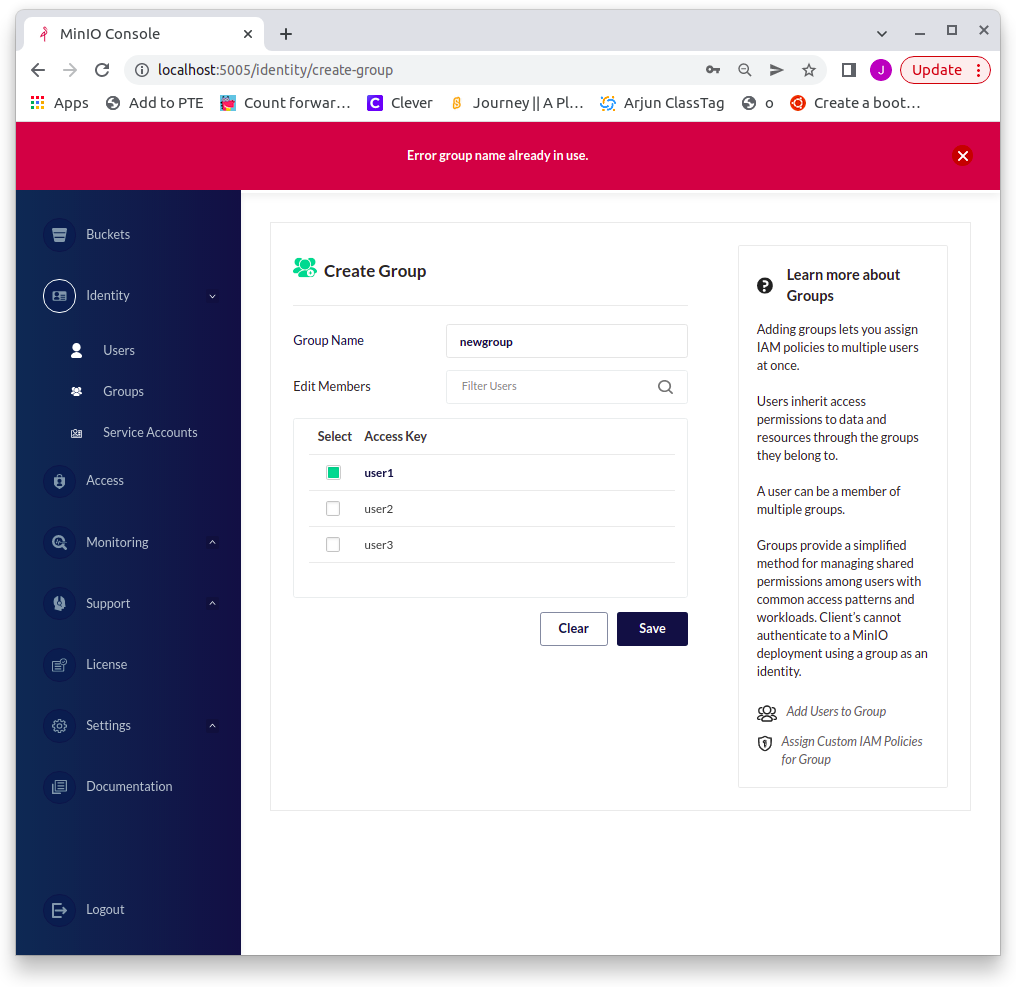1016x987 pixels.
Task: Click the License icon in sidebar
Action: [59, 664]
